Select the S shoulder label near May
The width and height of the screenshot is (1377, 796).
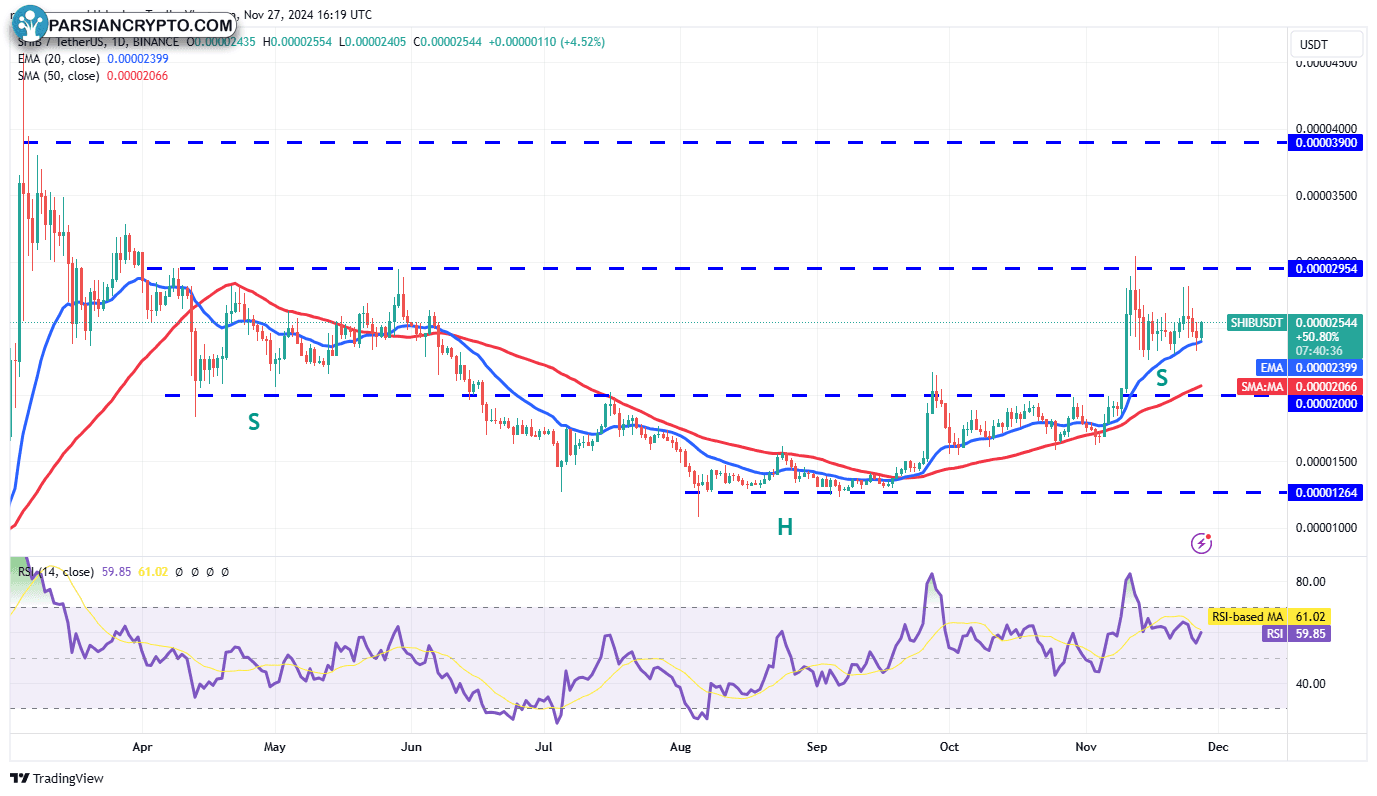(254, 422)
